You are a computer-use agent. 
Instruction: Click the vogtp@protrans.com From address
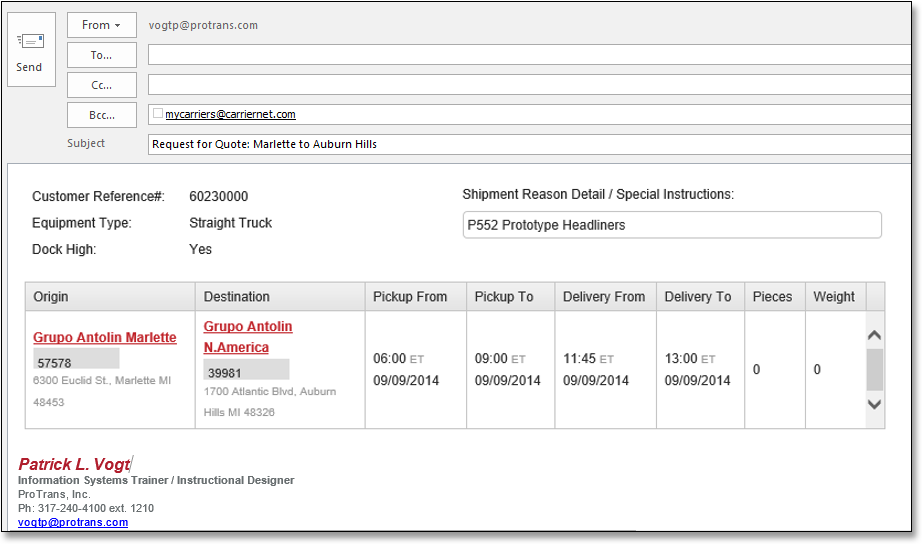pos(203,25)
